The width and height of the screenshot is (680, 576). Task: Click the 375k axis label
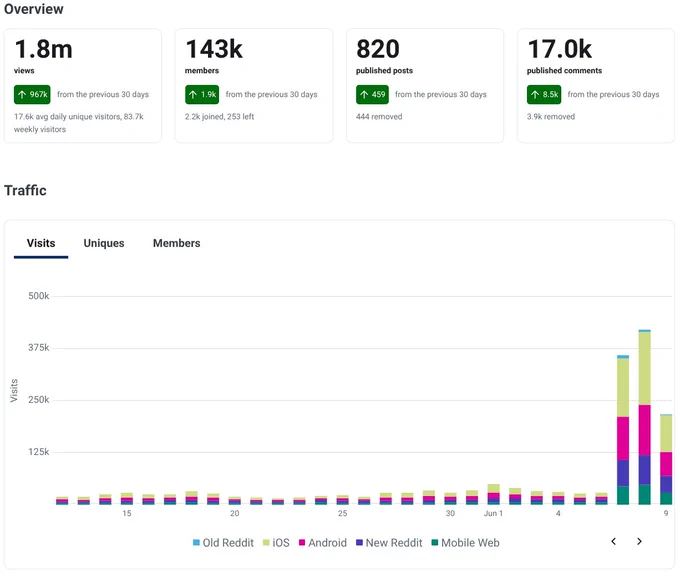tap(39, 347)
